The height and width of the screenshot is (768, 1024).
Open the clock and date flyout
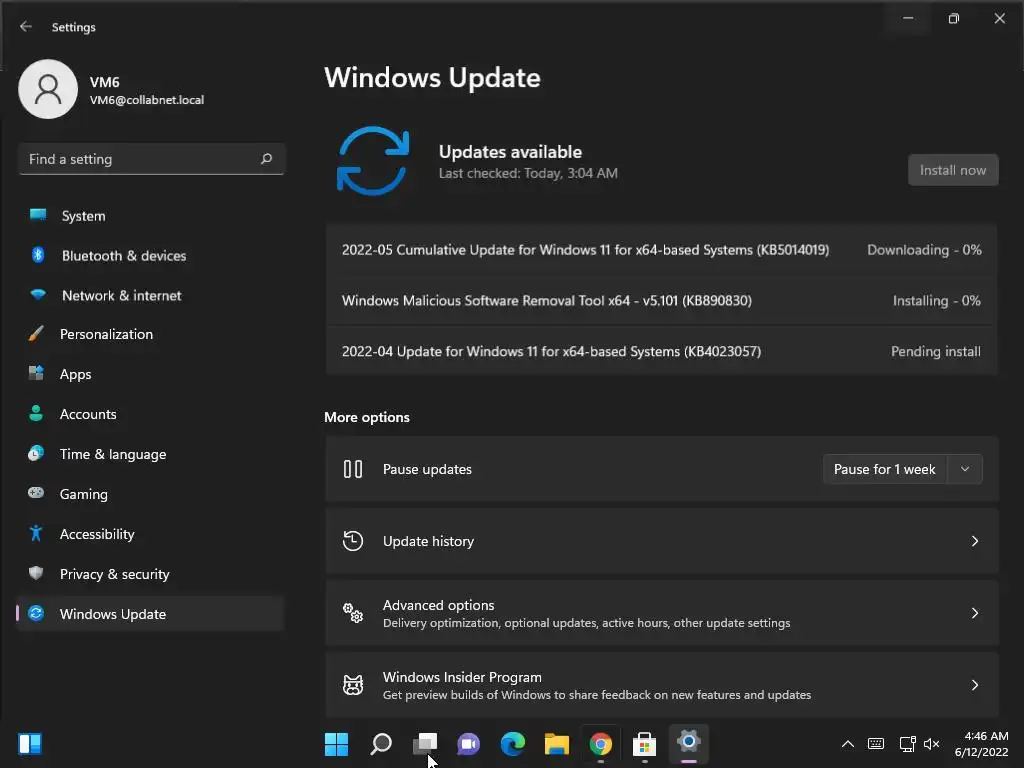click(982, 744)
